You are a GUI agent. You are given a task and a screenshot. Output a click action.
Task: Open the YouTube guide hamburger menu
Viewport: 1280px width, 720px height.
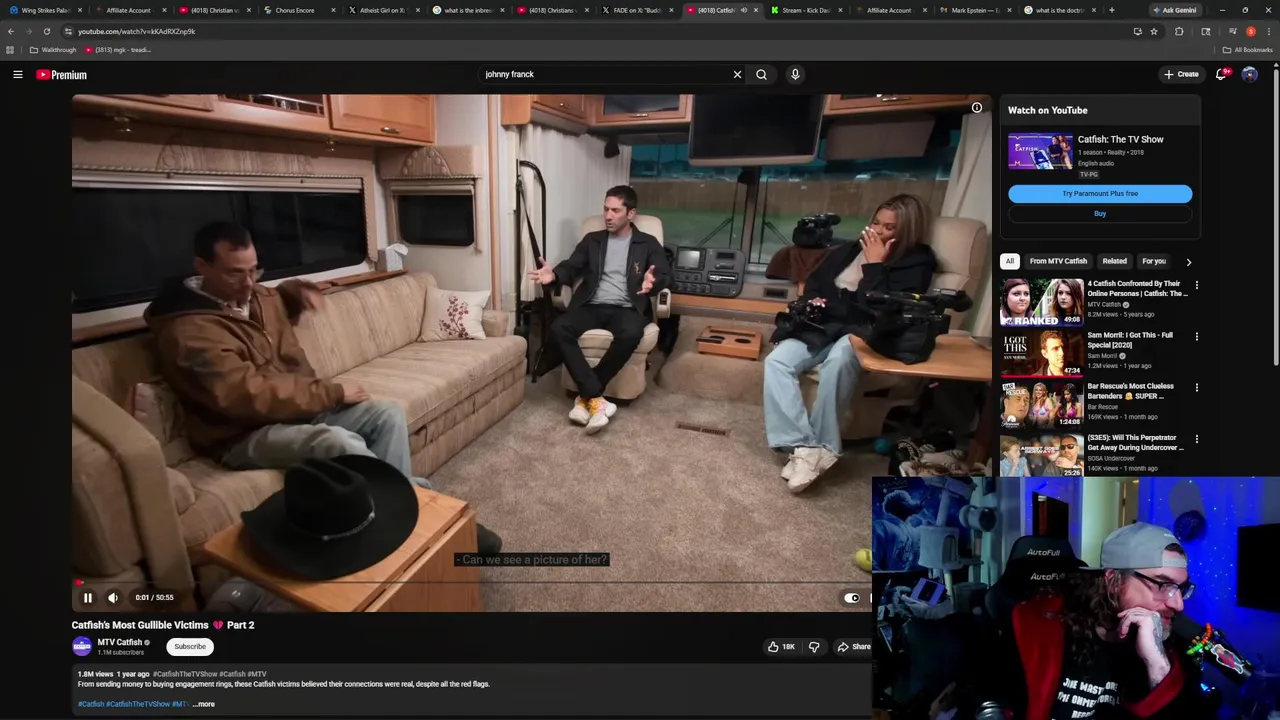18,74
